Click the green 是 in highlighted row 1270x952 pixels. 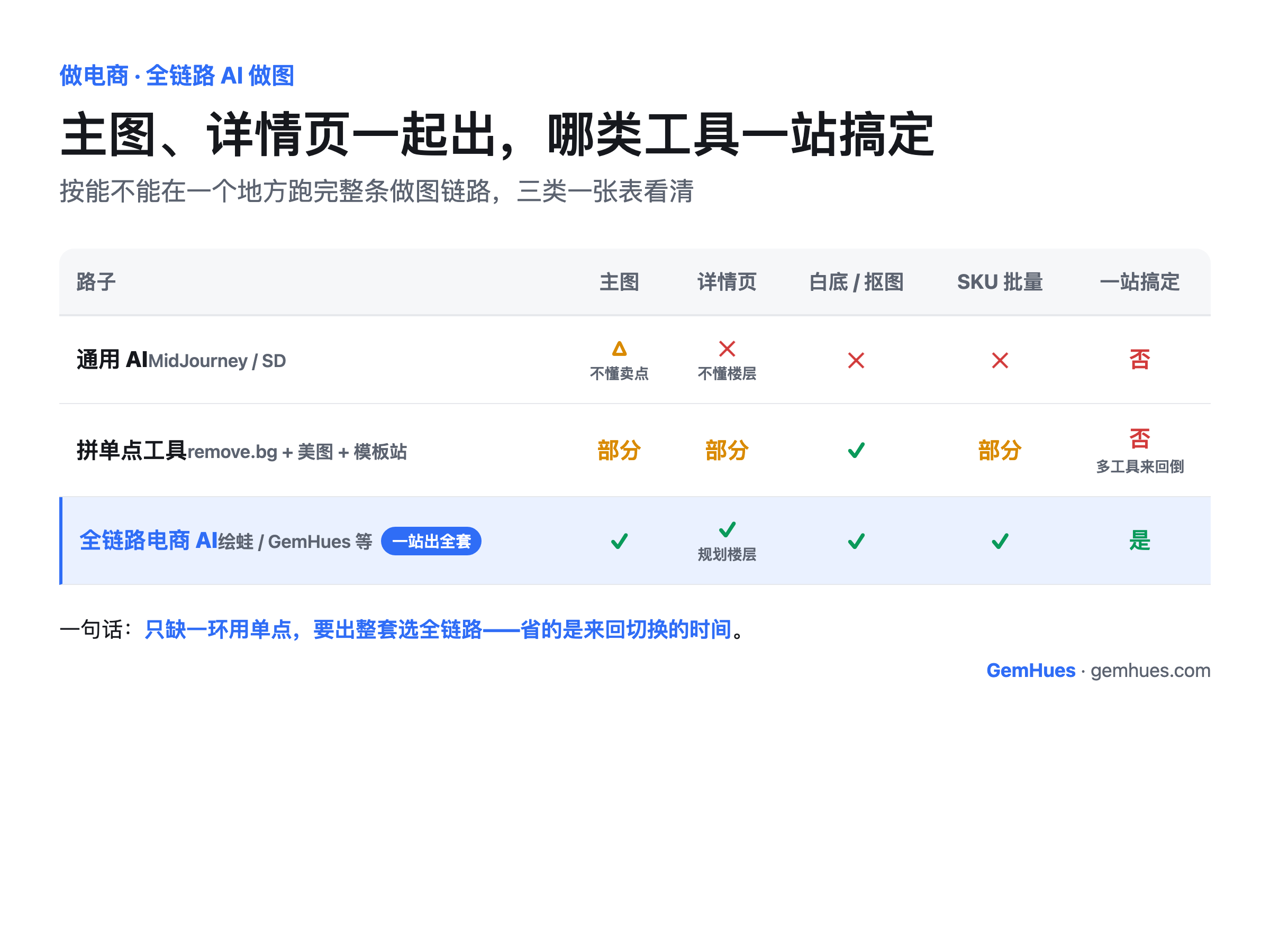click(1140, 541)
